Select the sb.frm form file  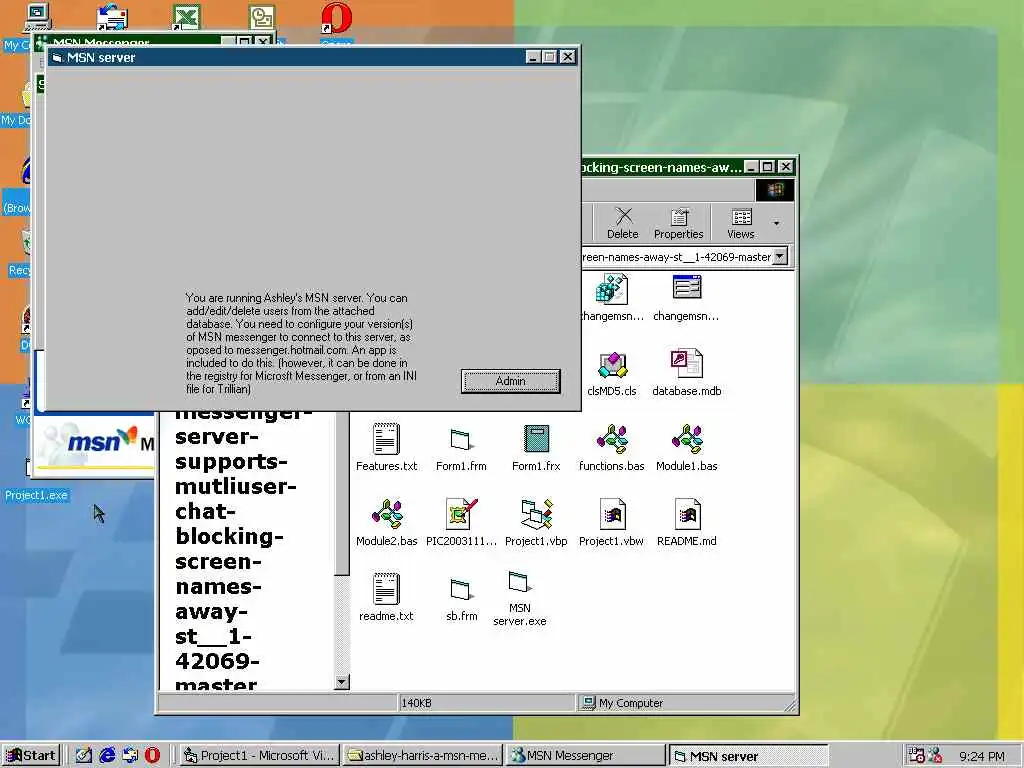pos(461,598)
